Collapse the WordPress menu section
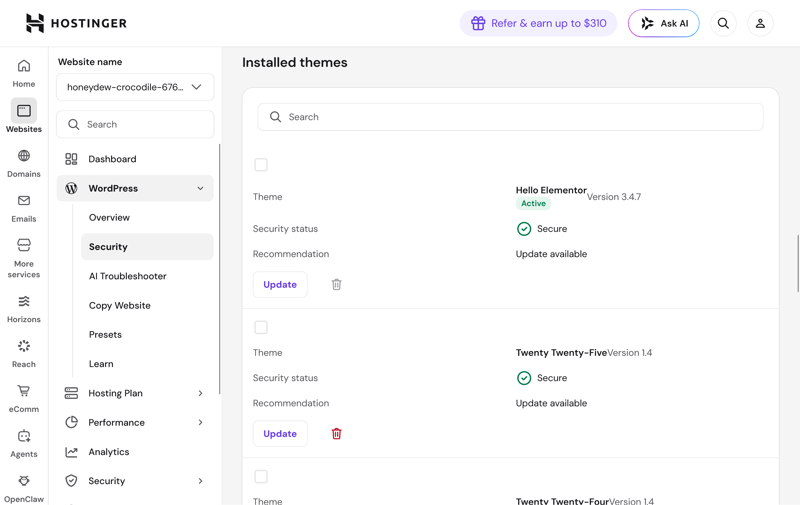This screenshot has height=505, width=800. pyautogui.click(x=201, y=188)
